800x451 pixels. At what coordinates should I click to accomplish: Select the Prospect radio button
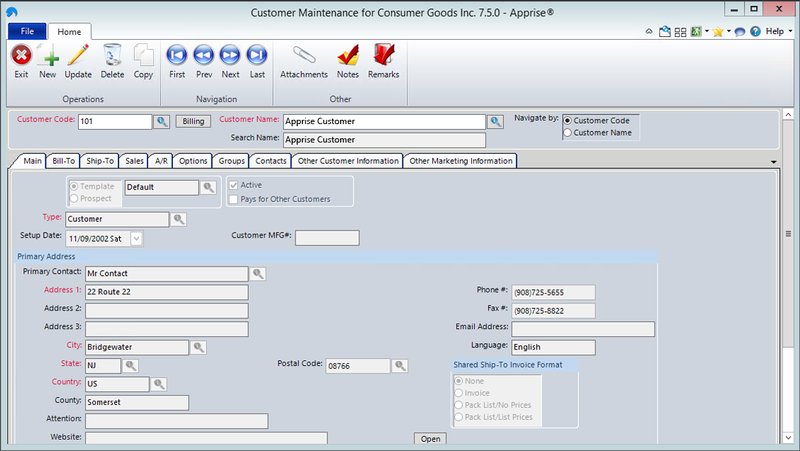pos(74,198)
